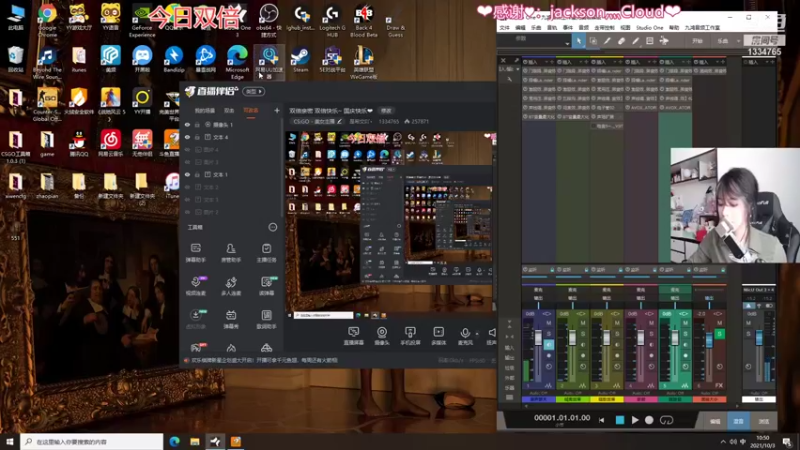
Task: Add a 手机投屏 phone cast source
Action: pos(410,336)
